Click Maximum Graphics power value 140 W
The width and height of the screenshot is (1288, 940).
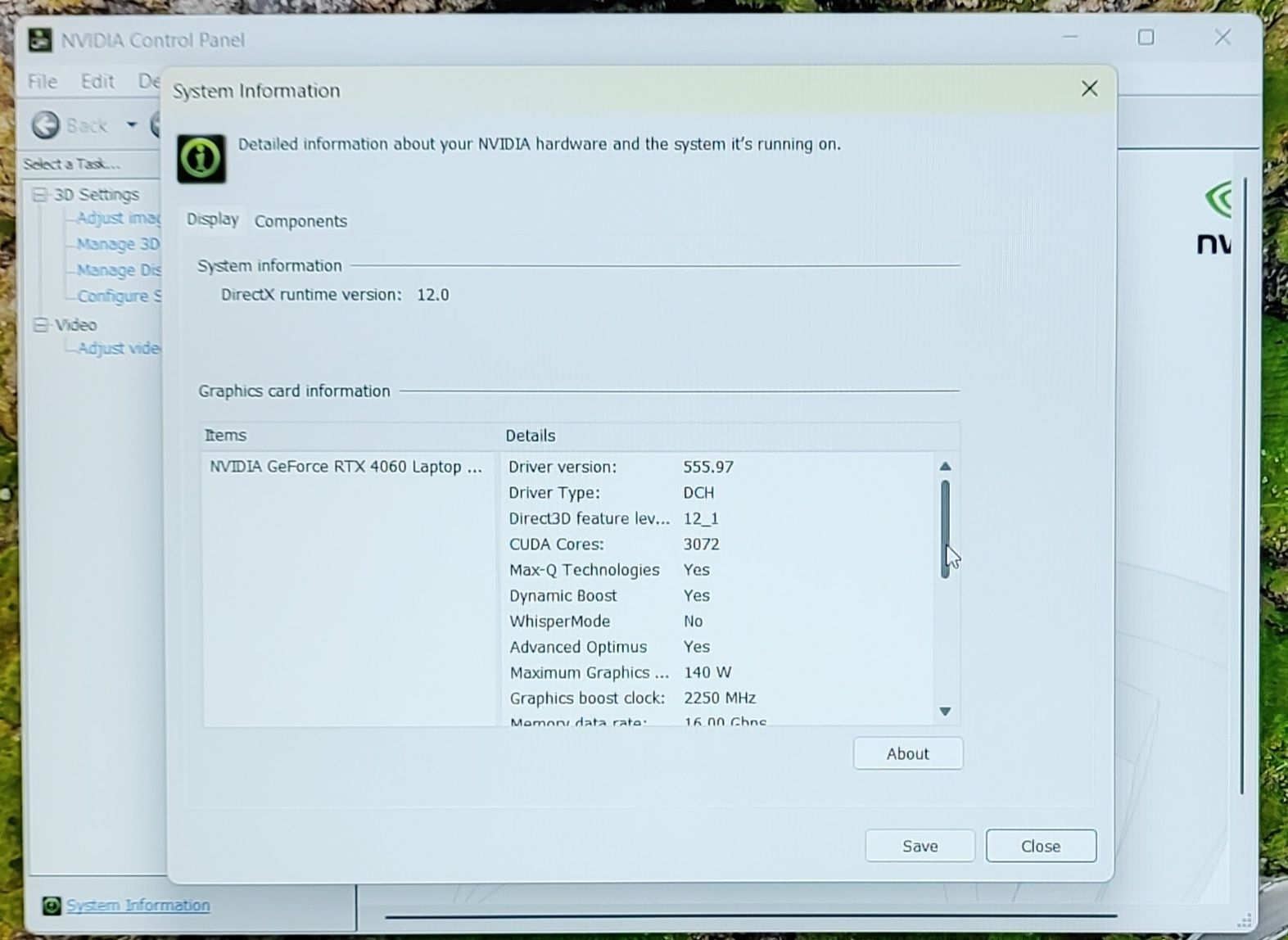pos(707,673)
